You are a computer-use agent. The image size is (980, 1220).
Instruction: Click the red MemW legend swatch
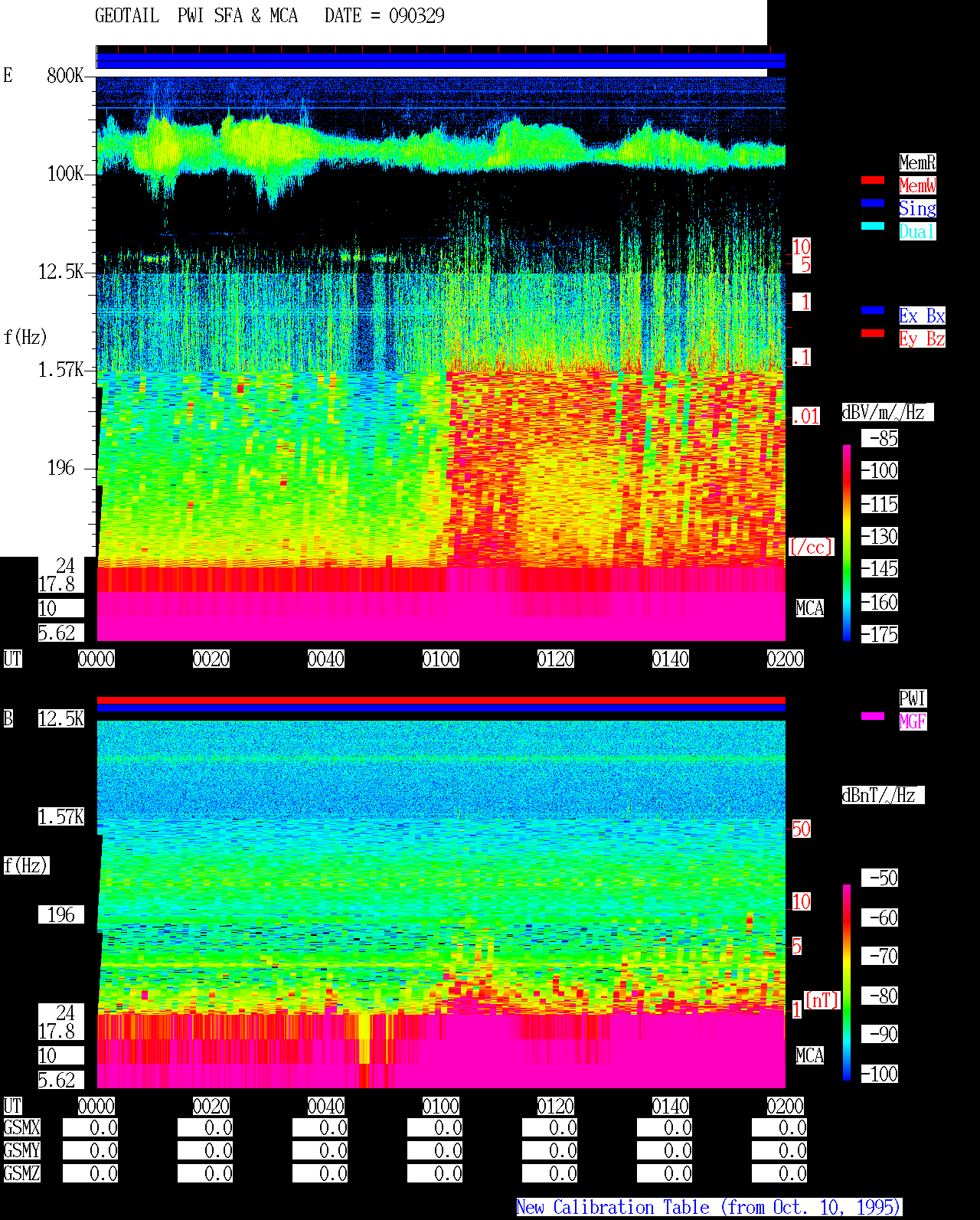[873, 180]
